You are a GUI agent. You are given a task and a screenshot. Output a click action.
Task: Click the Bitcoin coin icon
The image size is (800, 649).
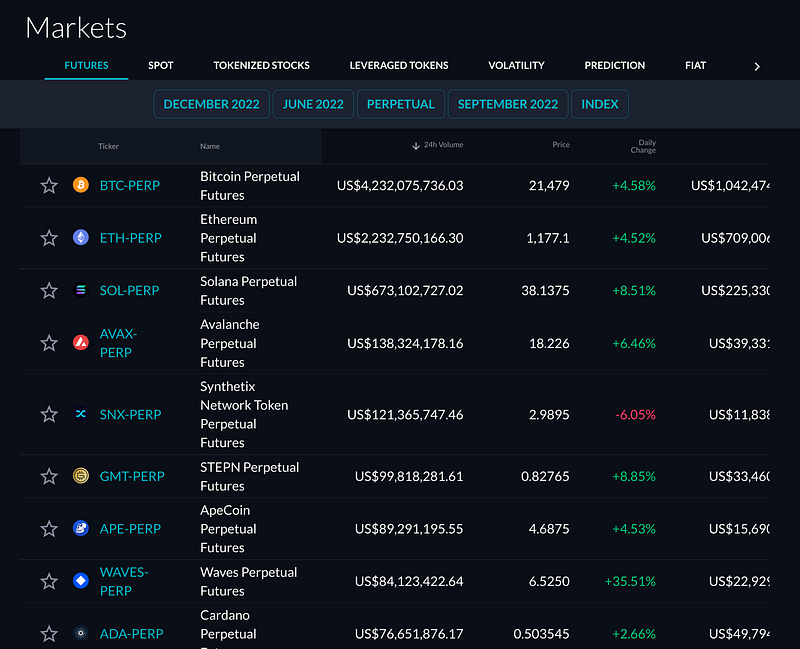[x=81, y=185]
